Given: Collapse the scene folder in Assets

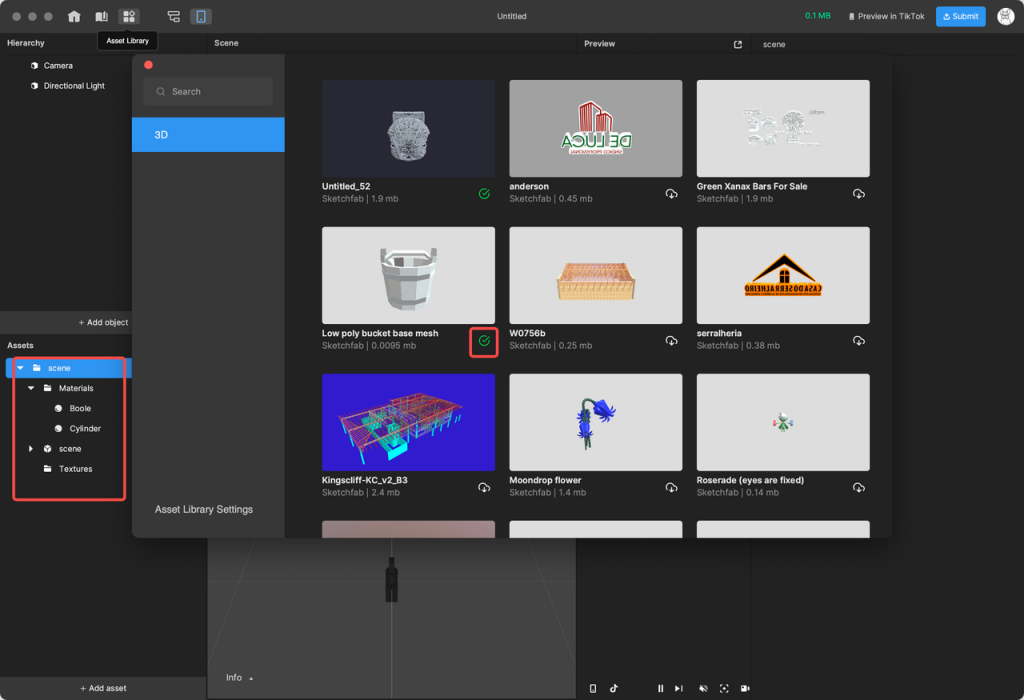Looking at the screenshot, I should tap(21, 368).
